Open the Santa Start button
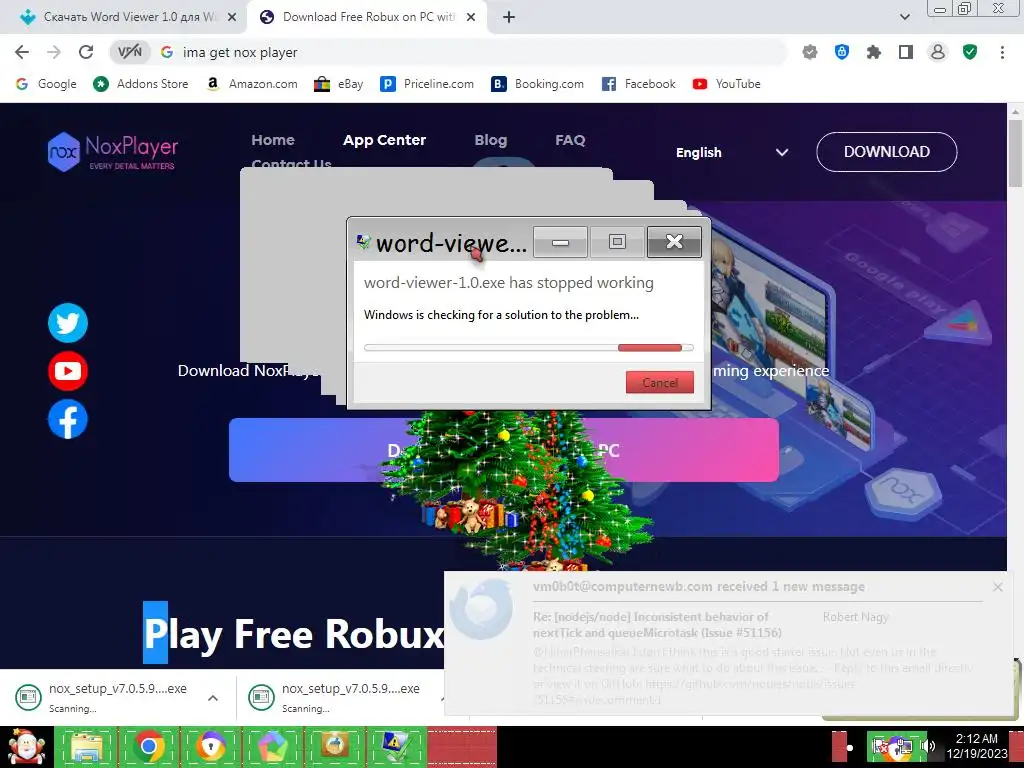Screen dimensions: 1024x768 [x=26, y=746]
